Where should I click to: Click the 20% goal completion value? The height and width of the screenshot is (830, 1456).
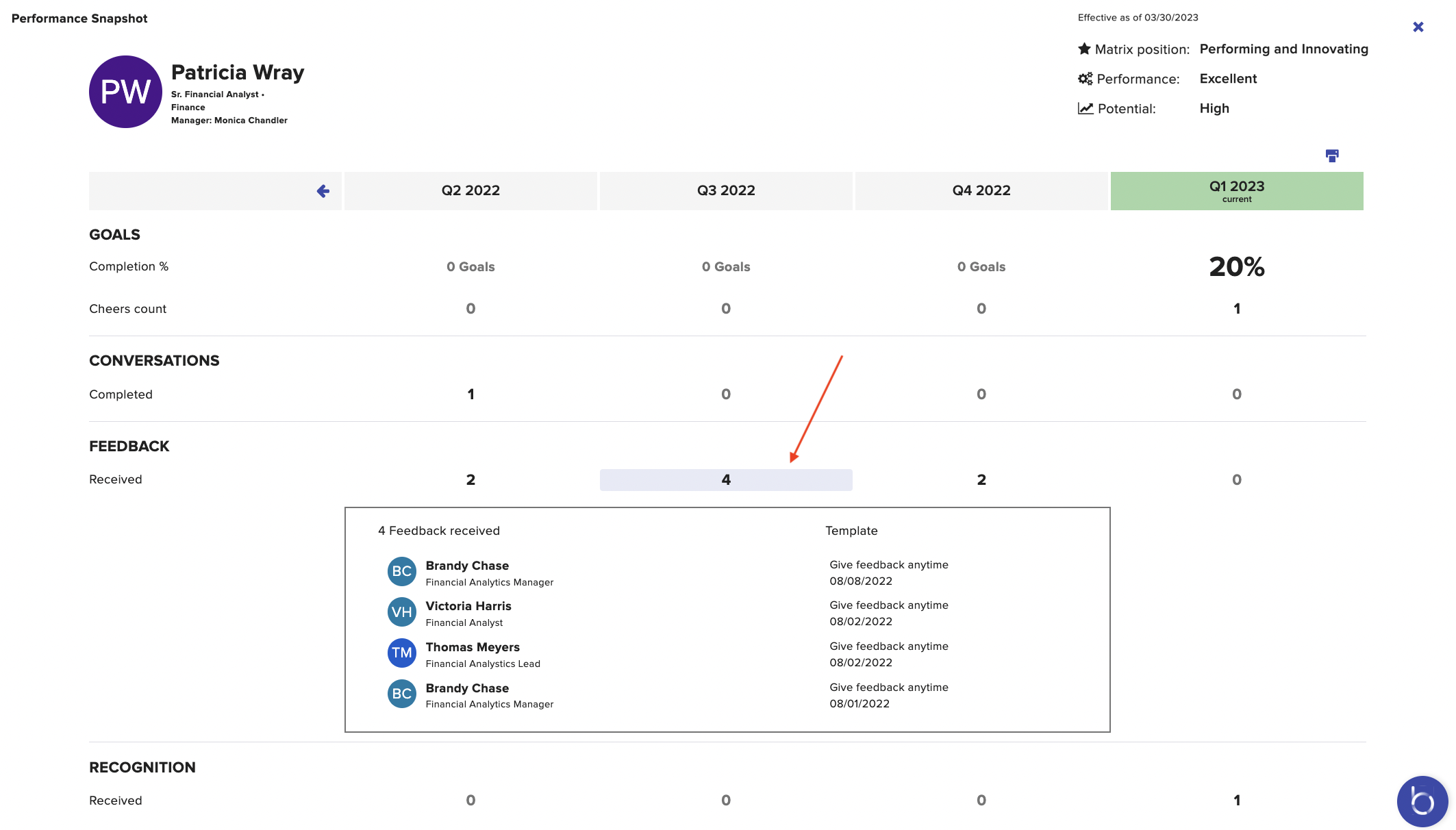pos(1236,267)
